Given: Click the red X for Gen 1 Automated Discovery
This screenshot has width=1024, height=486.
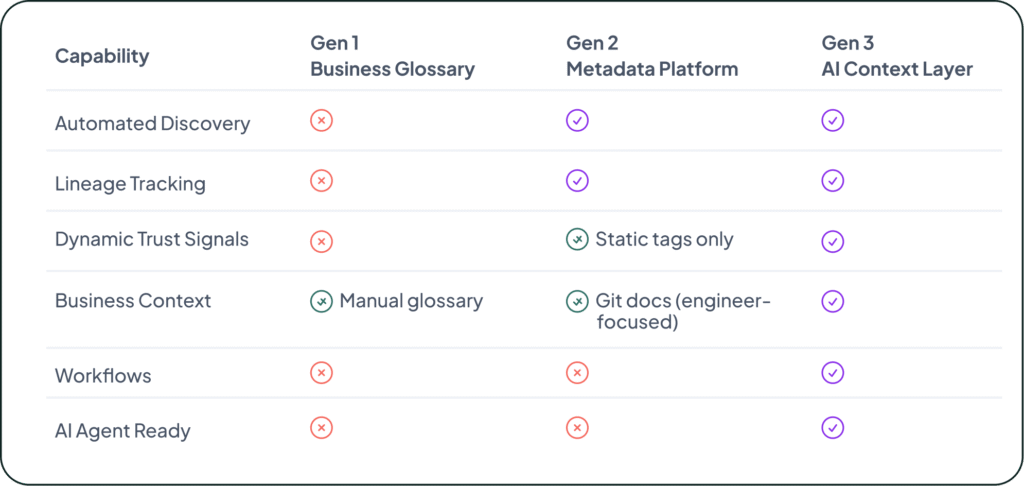Looking at the screenshot, I should (x=321, y=121).
